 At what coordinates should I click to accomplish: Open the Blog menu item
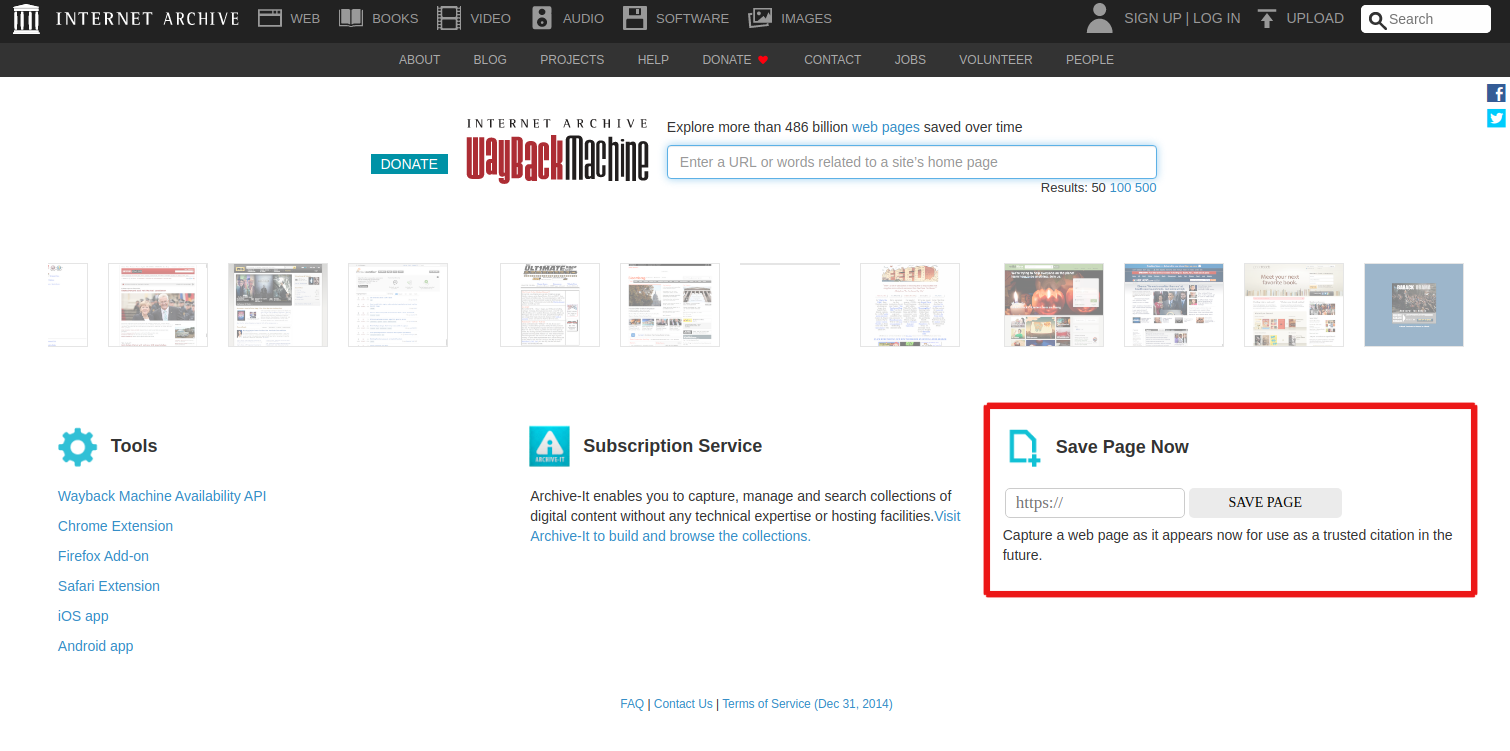click(x=490, y=60)
